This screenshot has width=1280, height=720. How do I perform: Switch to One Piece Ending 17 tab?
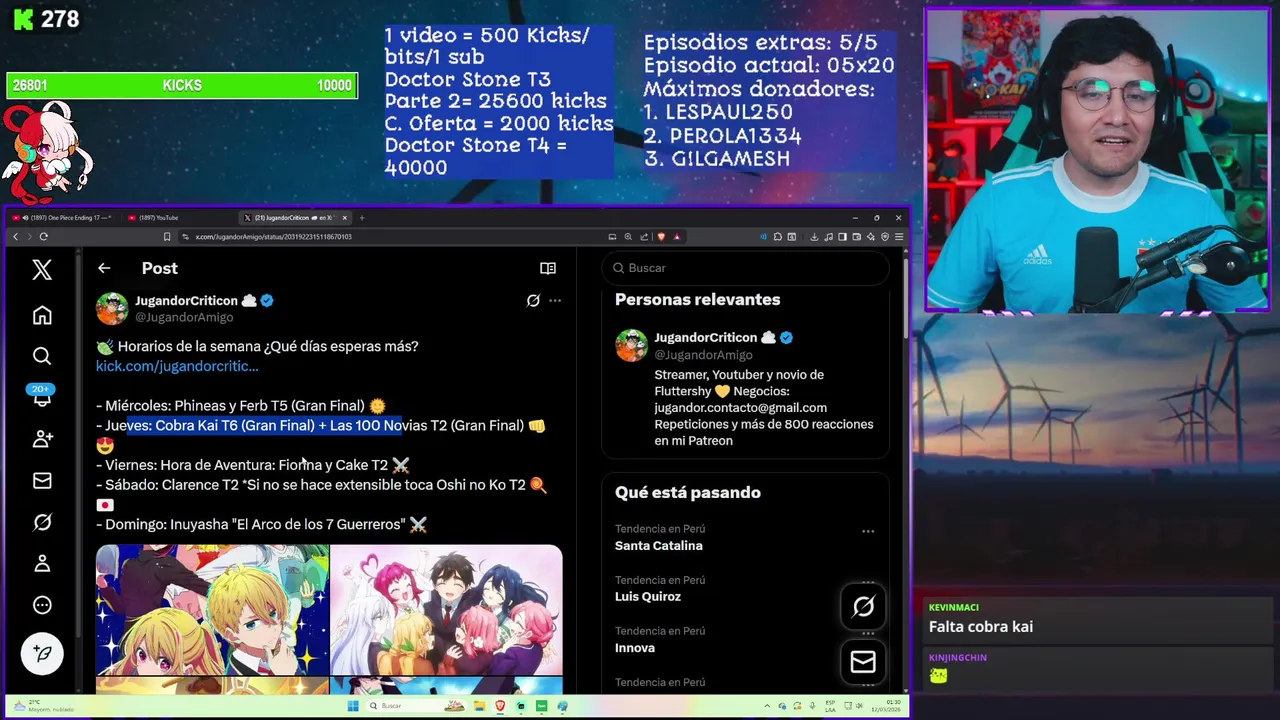[x=61, y=217]
